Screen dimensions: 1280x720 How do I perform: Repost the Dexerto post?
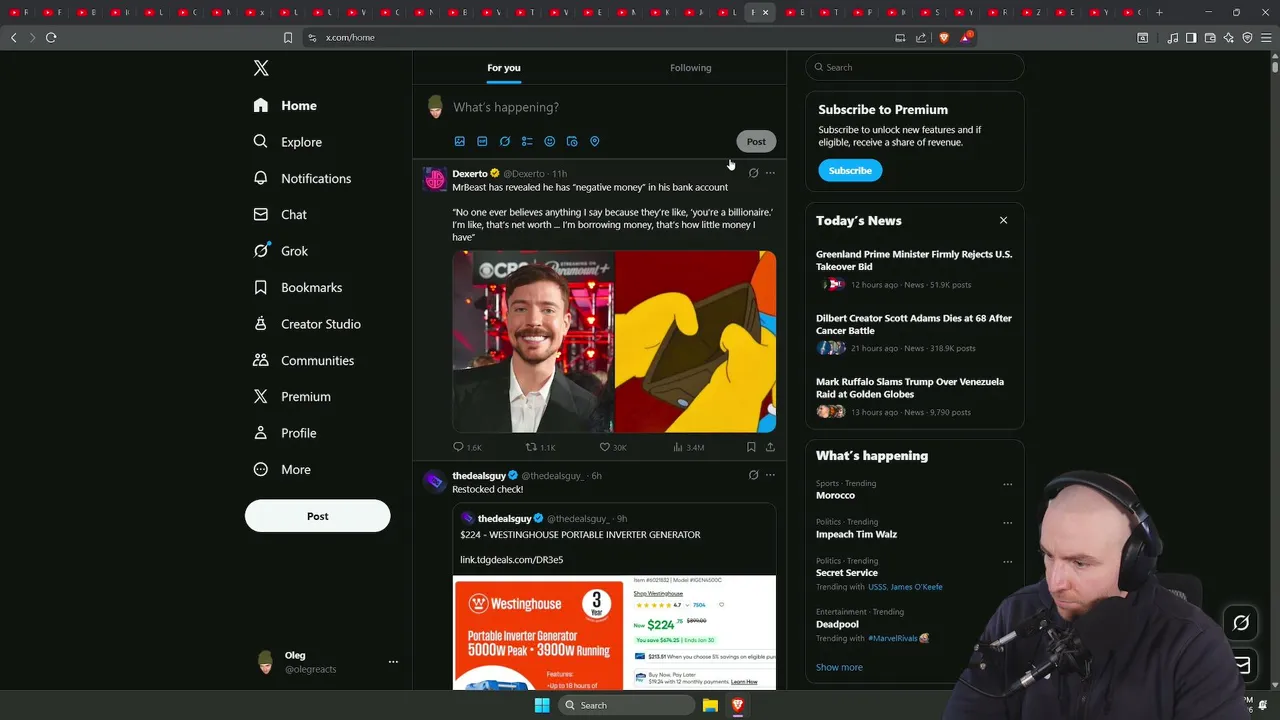tap(540, 447)
